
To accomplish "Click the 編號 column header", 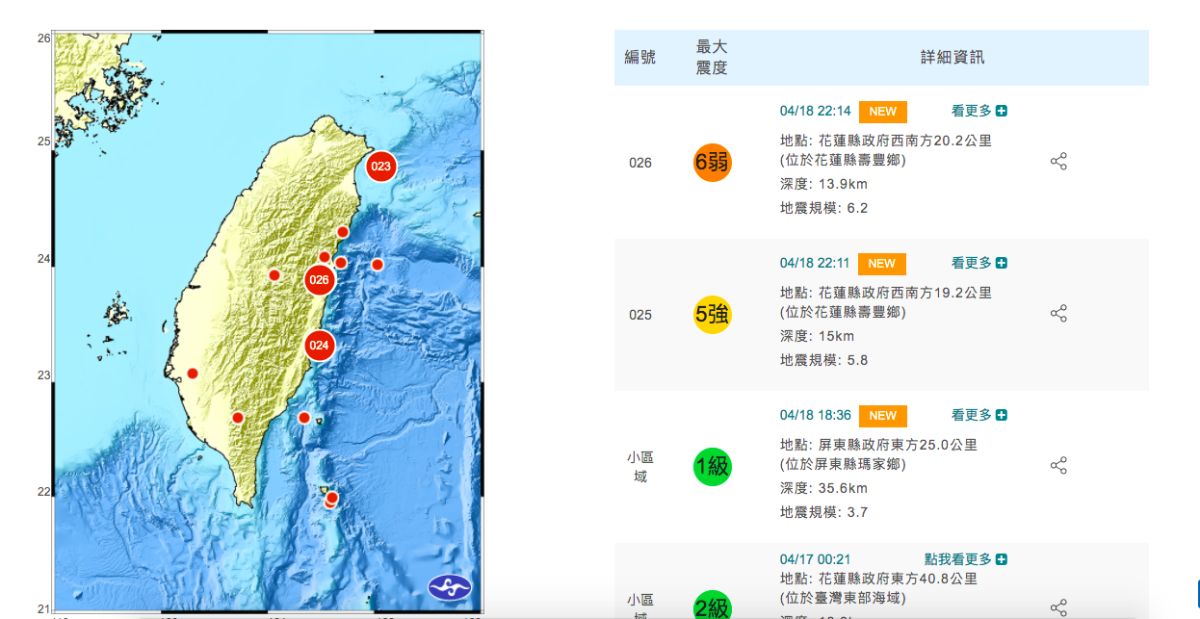I will [640, 57].
